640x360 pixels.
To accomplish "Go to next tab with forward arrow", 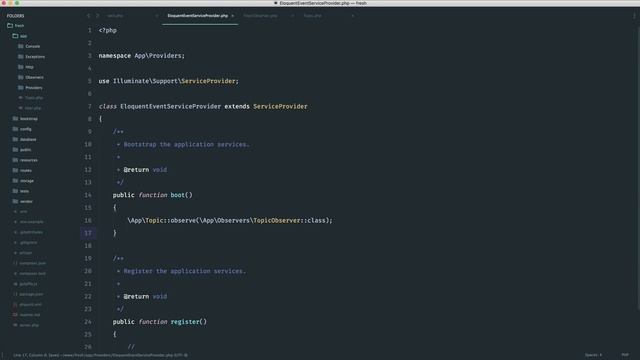I will [x=98, y=16].
